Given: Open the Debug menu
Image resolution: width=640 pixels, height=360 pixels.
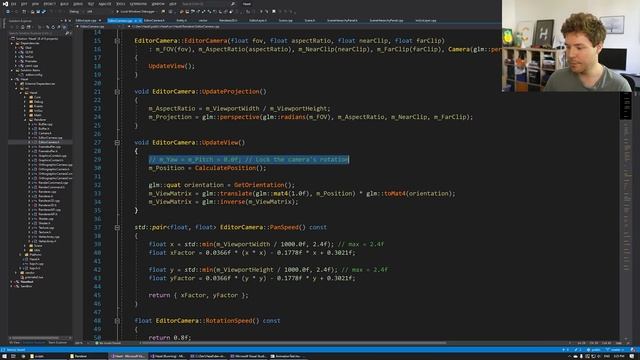Looking at the screenshot, I should 78,4.
